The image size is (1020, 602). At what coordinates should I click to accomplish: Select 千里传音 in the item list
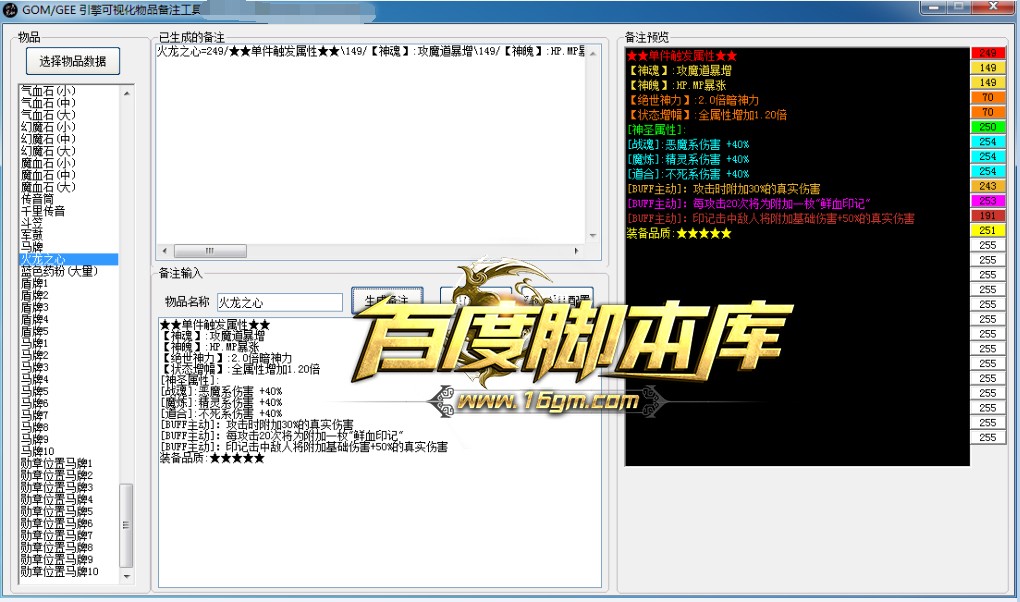[43, 211]
